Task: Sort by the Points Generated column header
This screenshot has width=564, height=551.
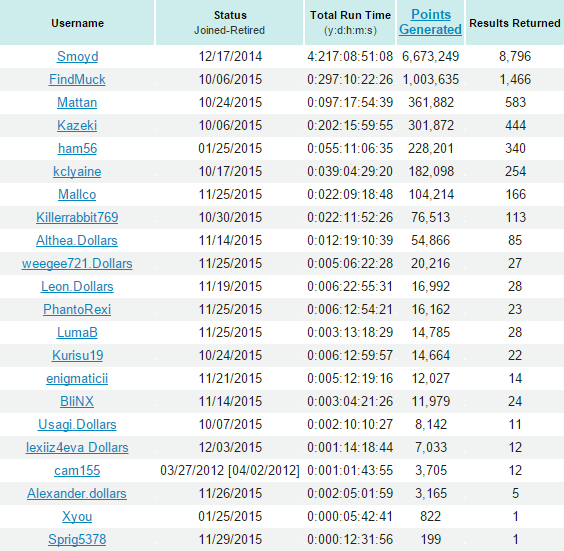Action: (x=430, y=22)
